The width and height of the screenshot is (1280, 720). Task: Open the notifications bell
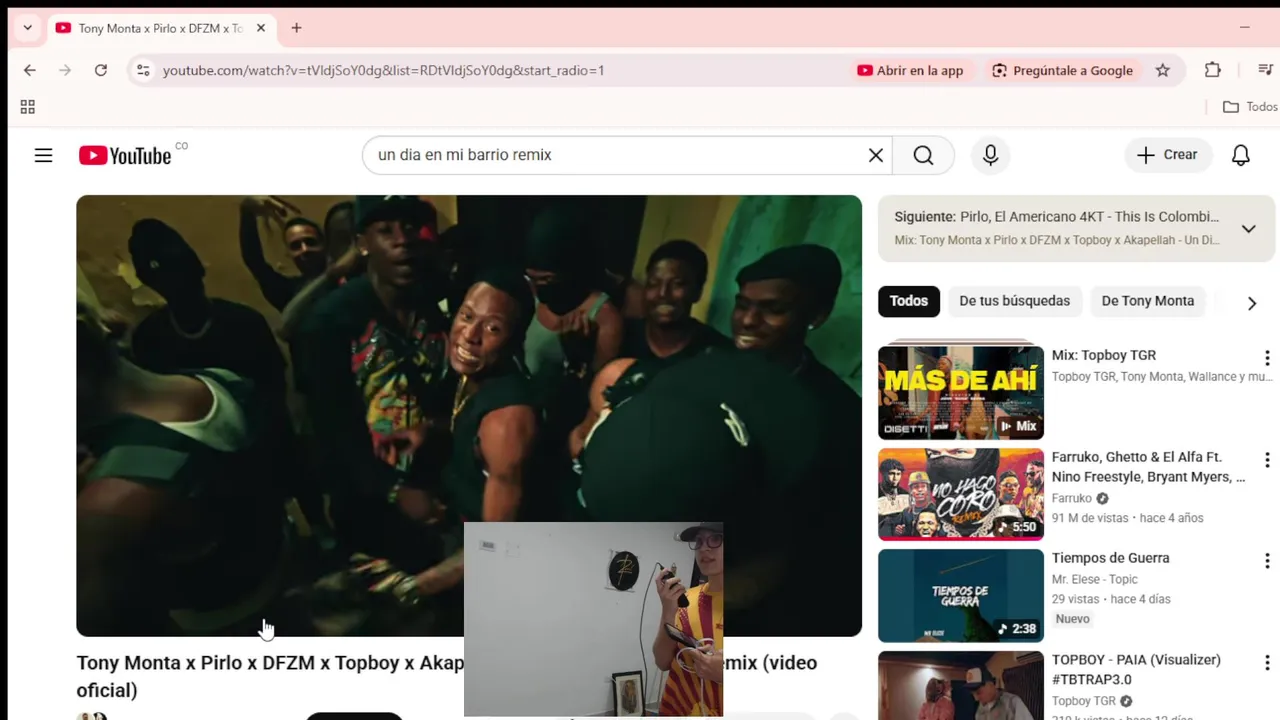(1241, 155)
